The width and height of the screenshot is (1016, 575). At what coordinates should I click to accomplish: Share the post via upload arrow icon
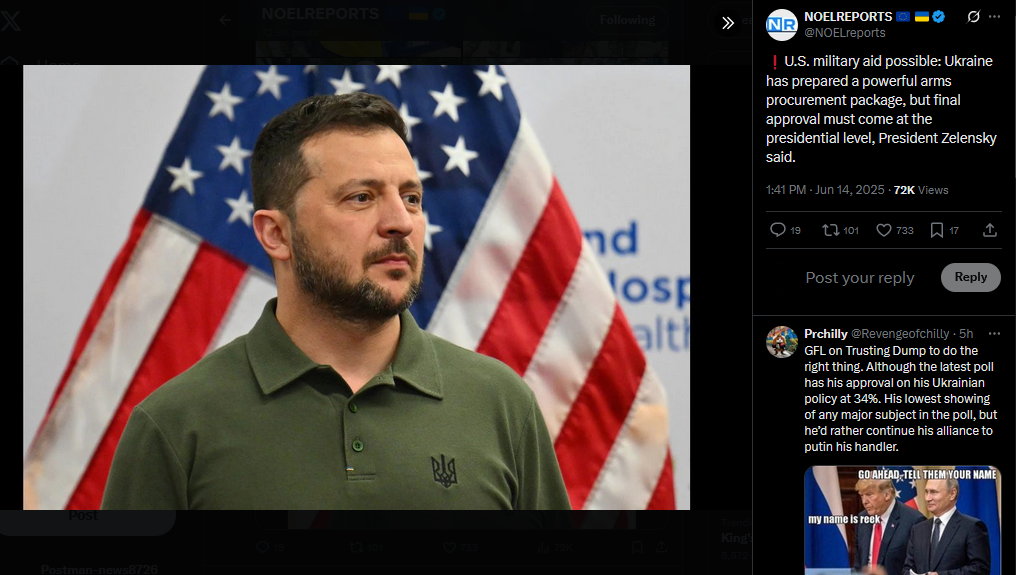[989, 230]
